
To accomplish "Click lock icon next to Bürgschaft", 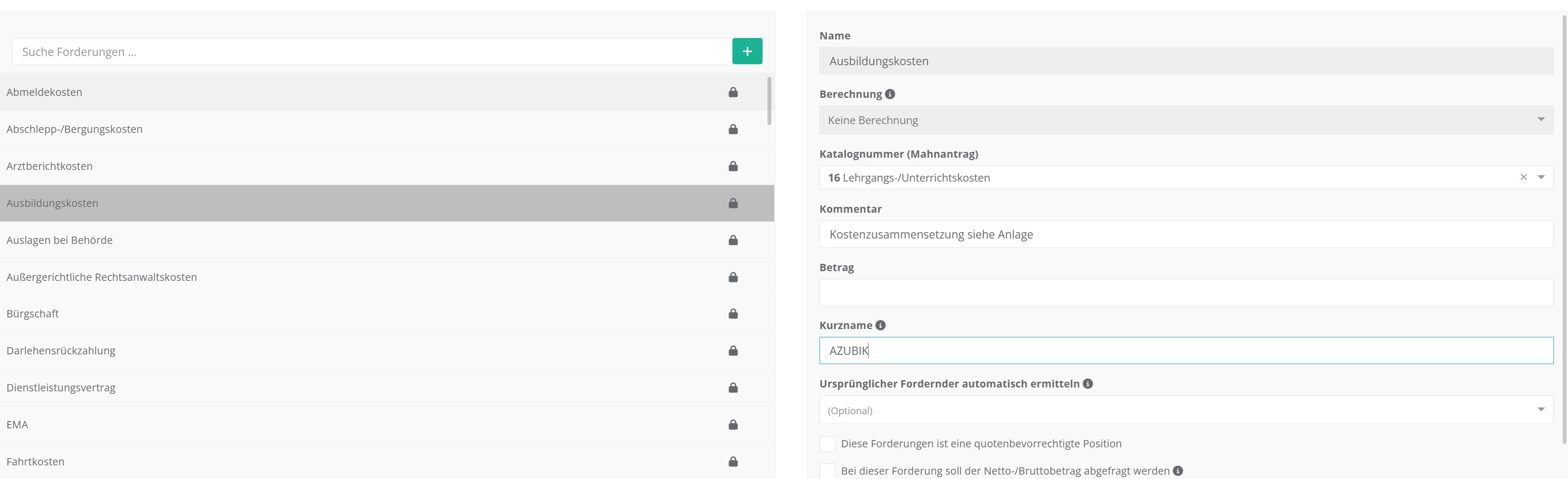I will coord(733,314).
